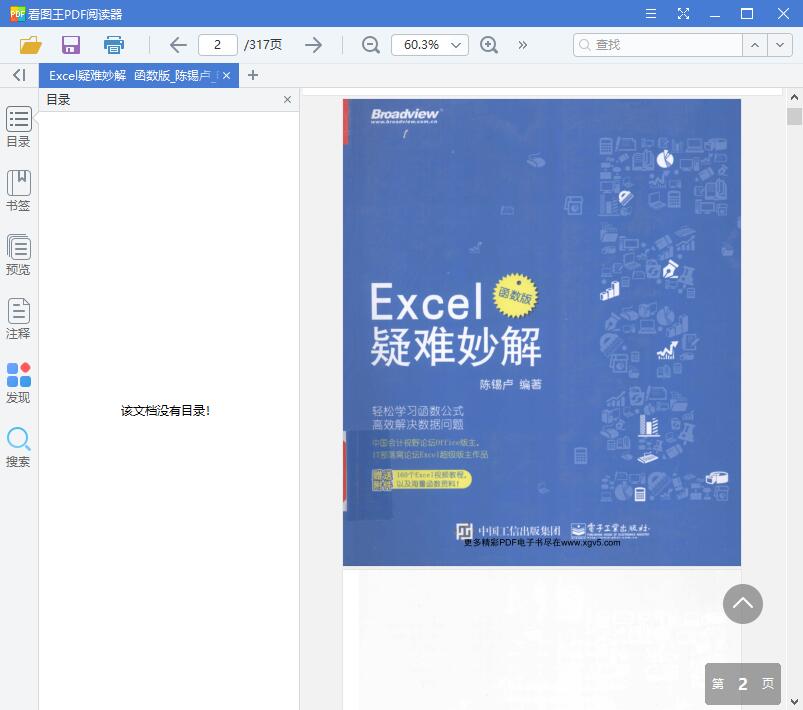This screenshot has width=803, height=710.
Task: Print the current PDF
Action: pyautogui.click(x=113, y=45)
